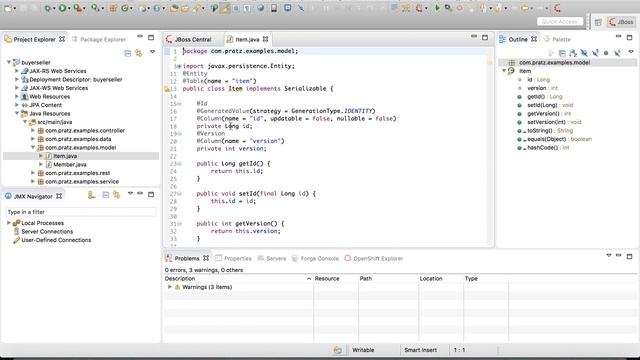640x360 pixels.
Task: Toggle Mark Occurrences in toolbar
Action: [x=225, y=8]
